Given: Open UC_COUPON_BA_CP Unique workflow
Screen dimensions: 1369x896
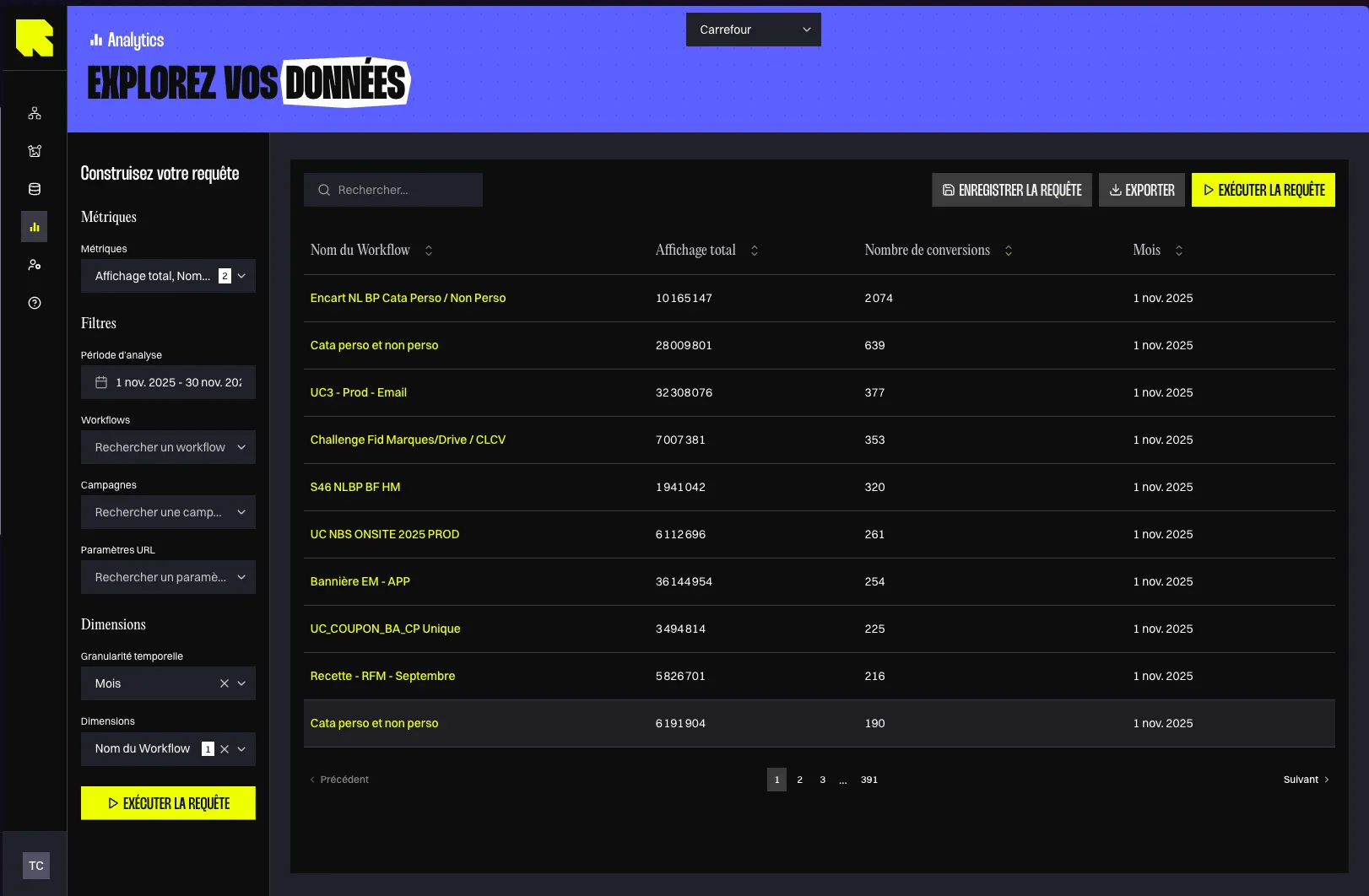Looking at the screenshot, I should pos(385,629).
